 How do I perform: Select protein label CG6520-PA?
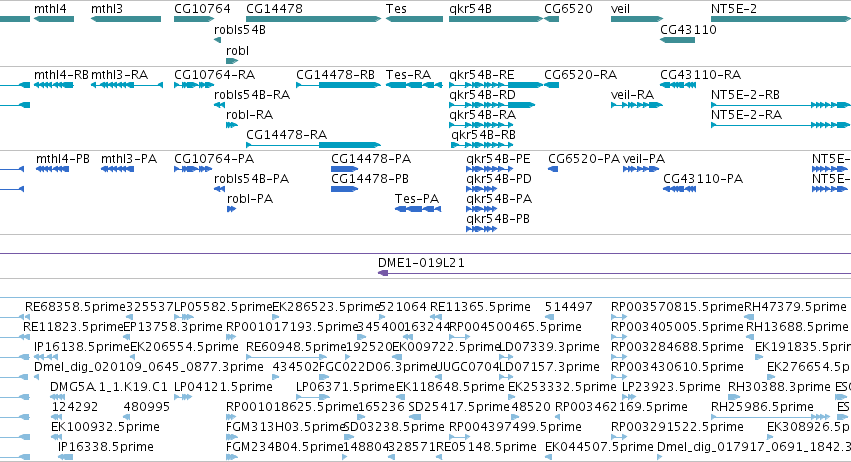tap(584, 159)
